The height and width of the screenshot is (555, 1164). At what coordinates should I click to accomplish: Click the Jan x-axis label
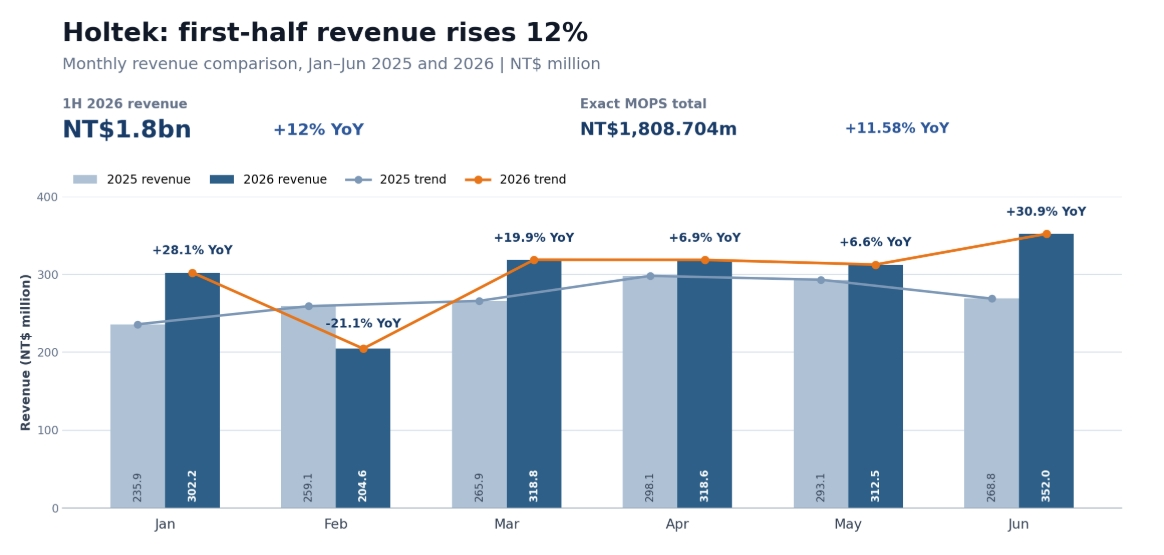pyautogui.click(x=165, y=525)
